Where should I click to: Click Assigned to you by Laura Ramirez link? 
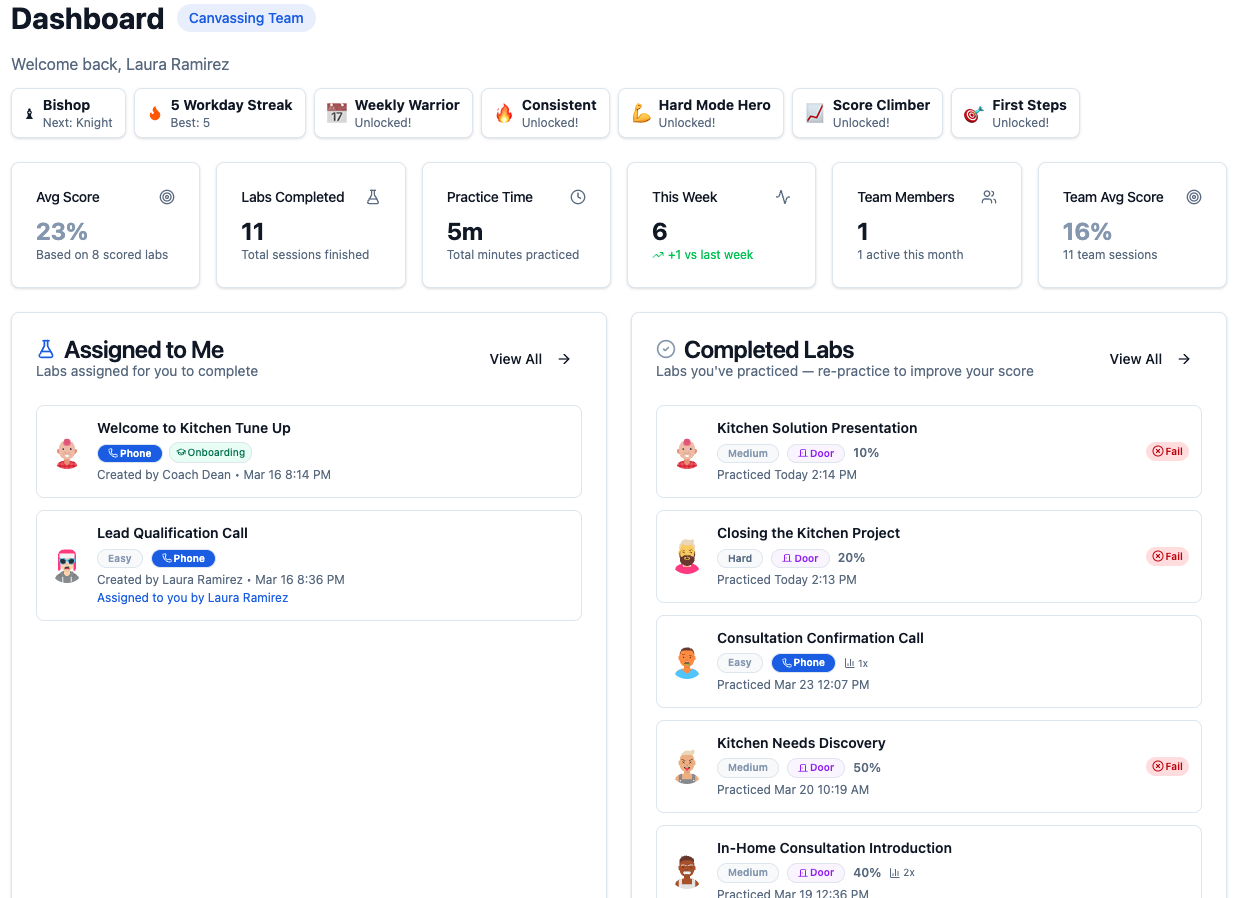(192, 598)
